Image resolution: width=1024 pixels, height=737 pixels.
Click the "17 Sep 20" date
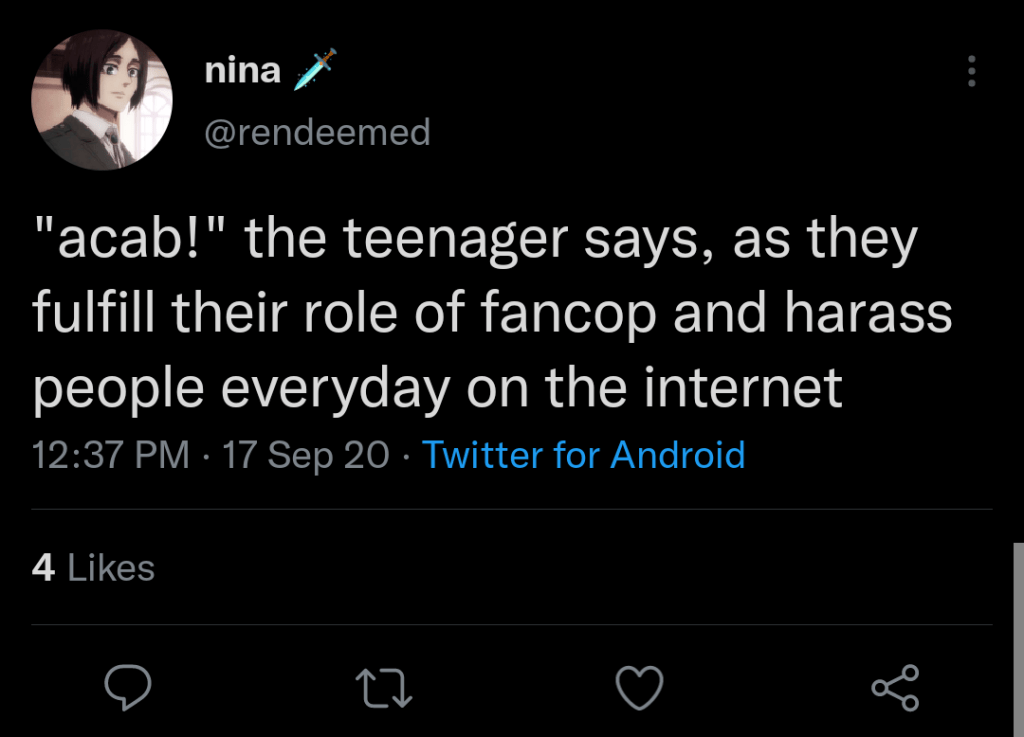point(306,455)
